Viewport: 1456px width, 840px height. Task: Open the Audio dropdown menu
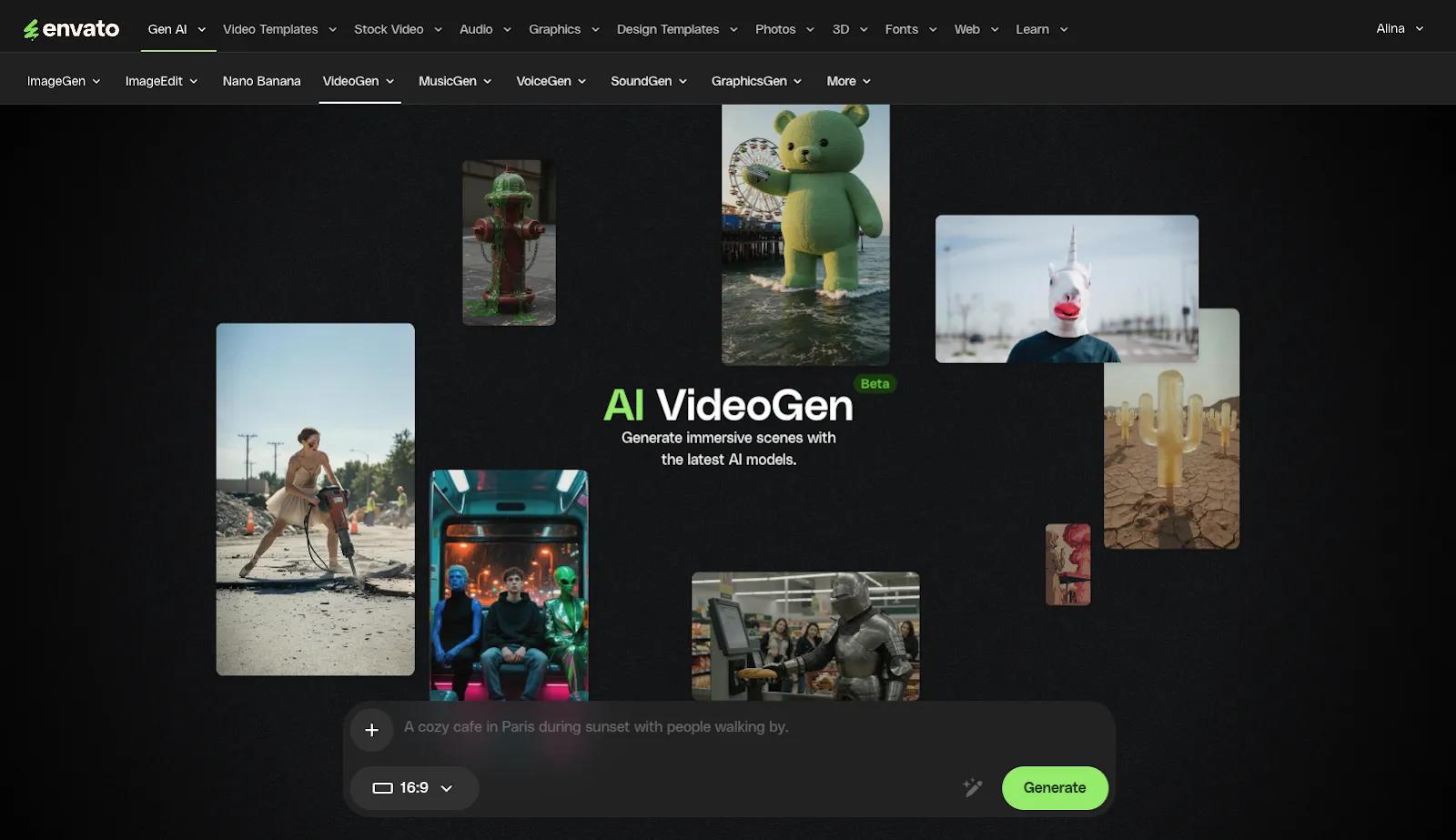pyautogui.click(x=485, y=29)
